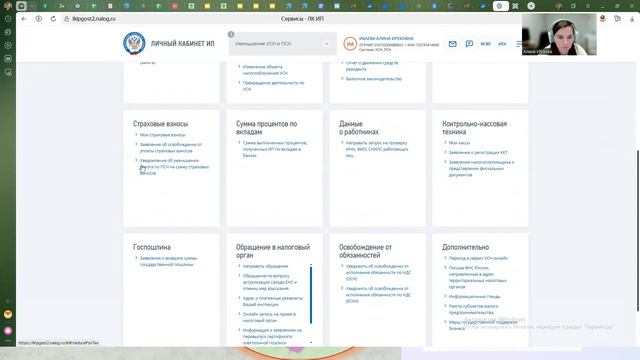The width and height of the screenshot is (640, 360).
Task: Open the mail envelope icon in header
Action: (x=453, y=44)
